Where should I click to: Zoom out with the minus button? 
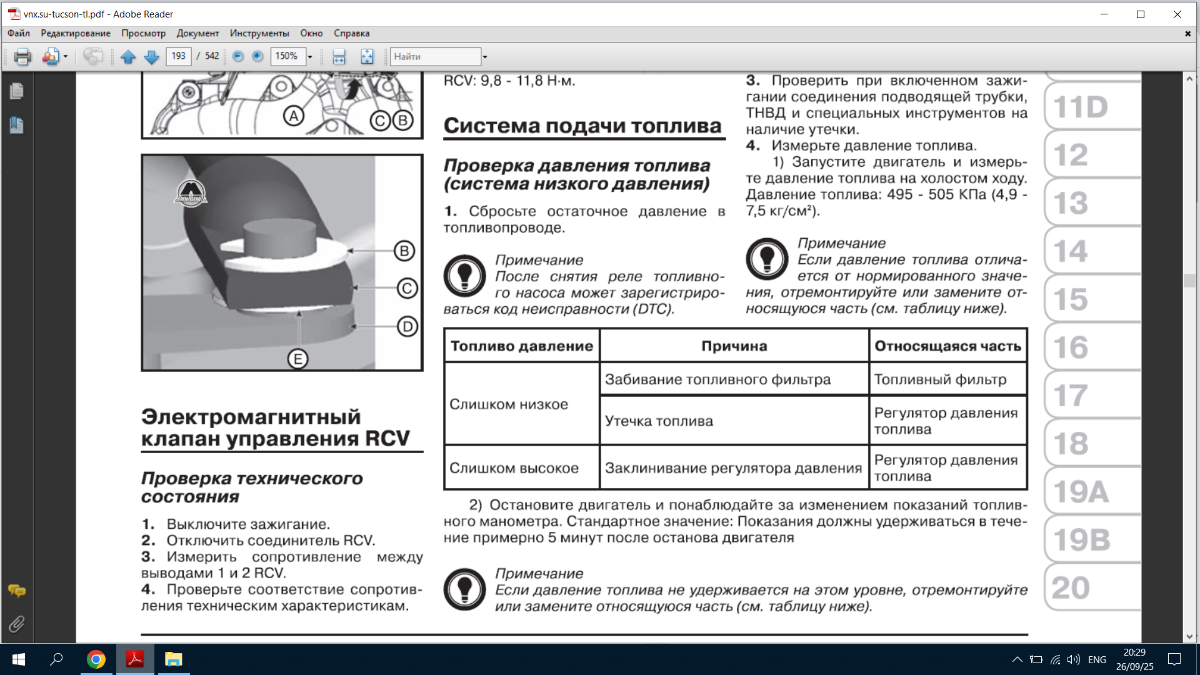(238, 57)
